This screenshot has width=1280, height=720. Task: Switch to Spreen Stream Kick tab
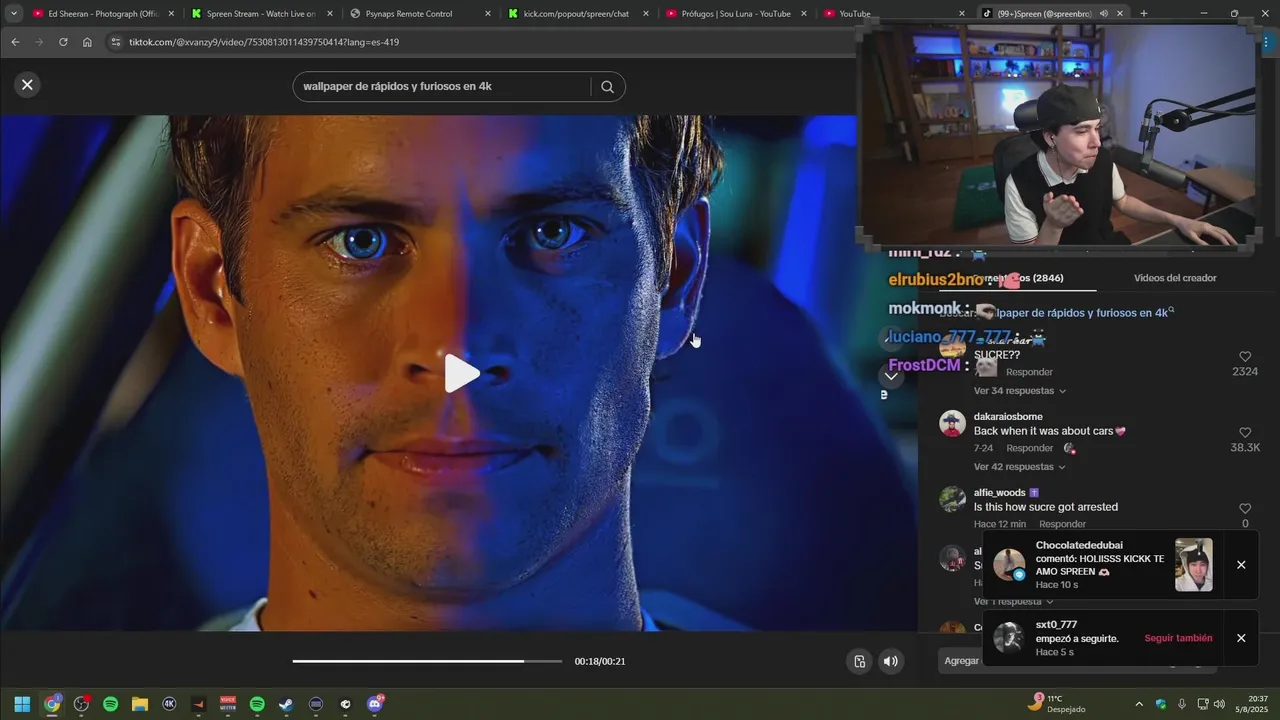coord(260,14)
